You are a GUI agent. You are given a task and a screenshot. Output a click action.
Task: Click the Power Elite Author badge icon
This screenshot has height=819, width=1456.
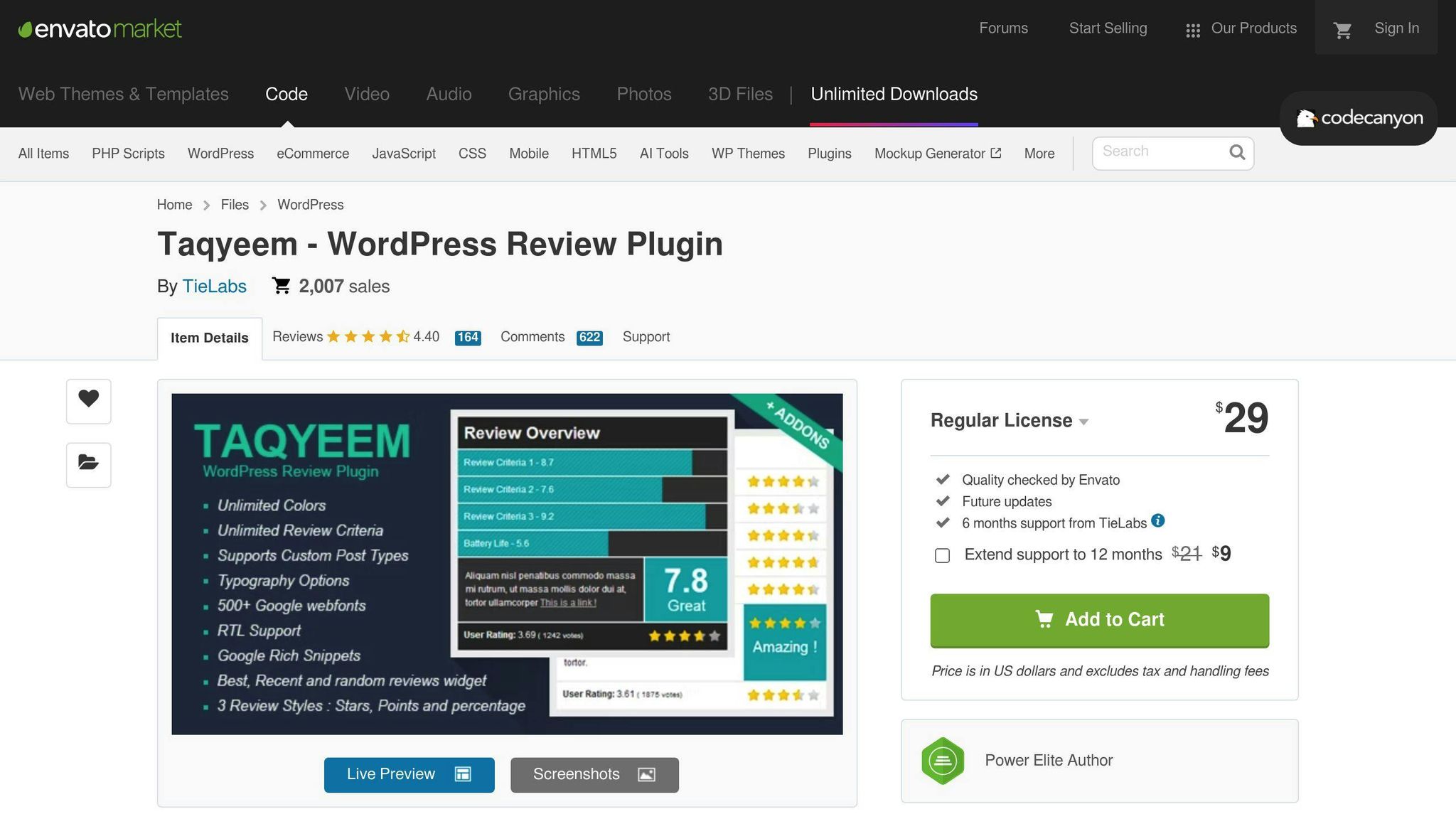(x=943, y=761)
